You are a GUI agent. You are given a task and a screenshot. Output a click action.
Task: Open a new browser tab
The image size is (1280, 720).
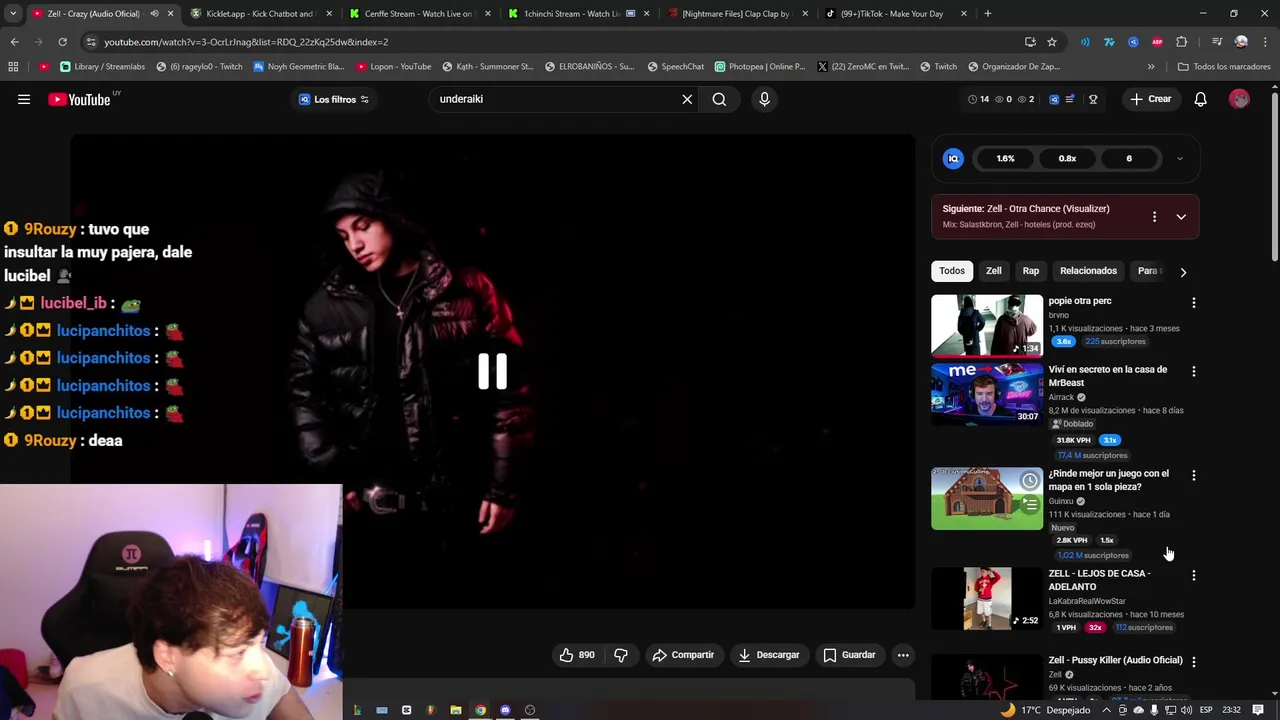988,14
